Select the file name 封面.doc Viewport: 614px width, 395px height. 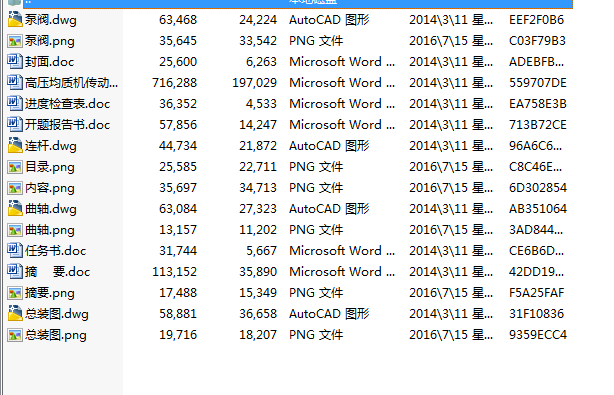49,62
